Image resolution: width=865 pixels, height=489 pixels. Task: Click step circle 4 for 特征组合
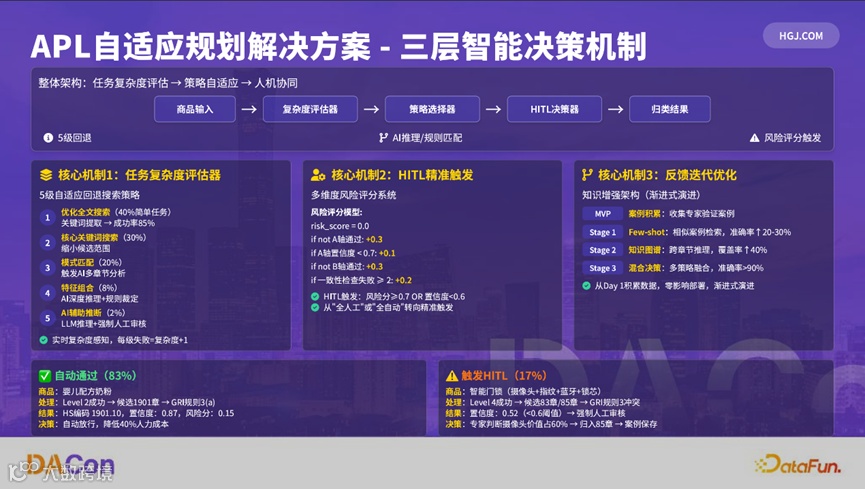[47, 293]
